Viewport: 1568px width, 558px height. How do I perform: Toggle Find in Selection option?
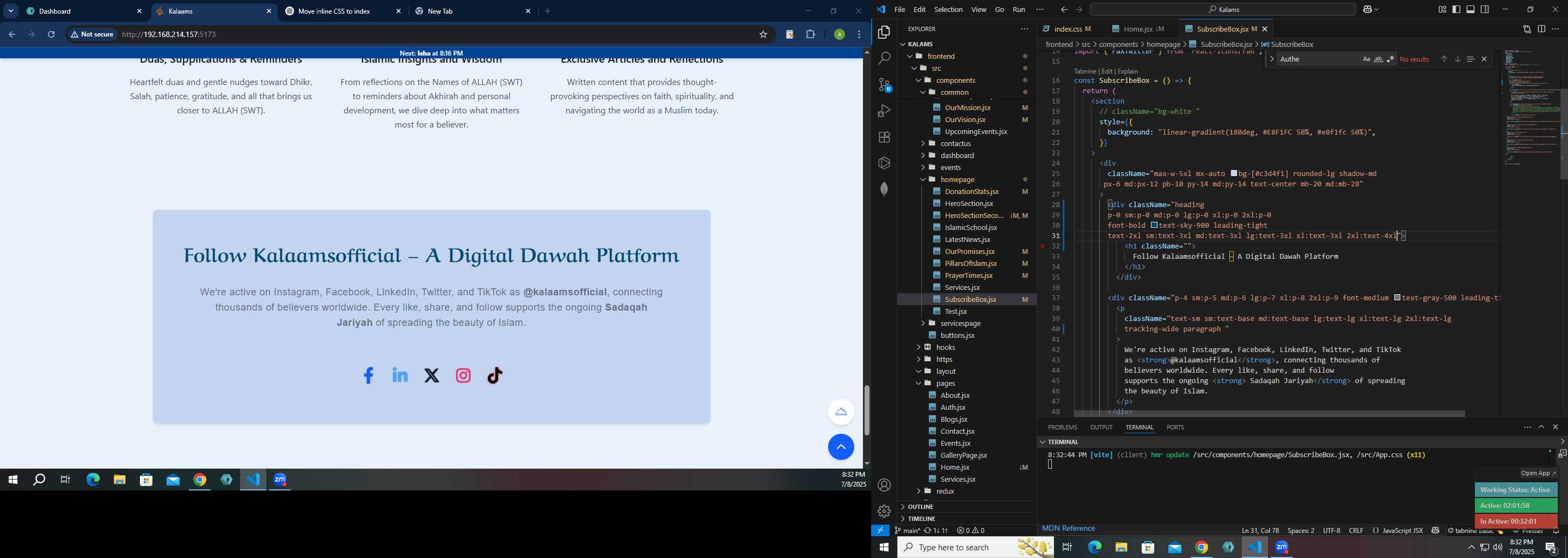pos(1471,59)
